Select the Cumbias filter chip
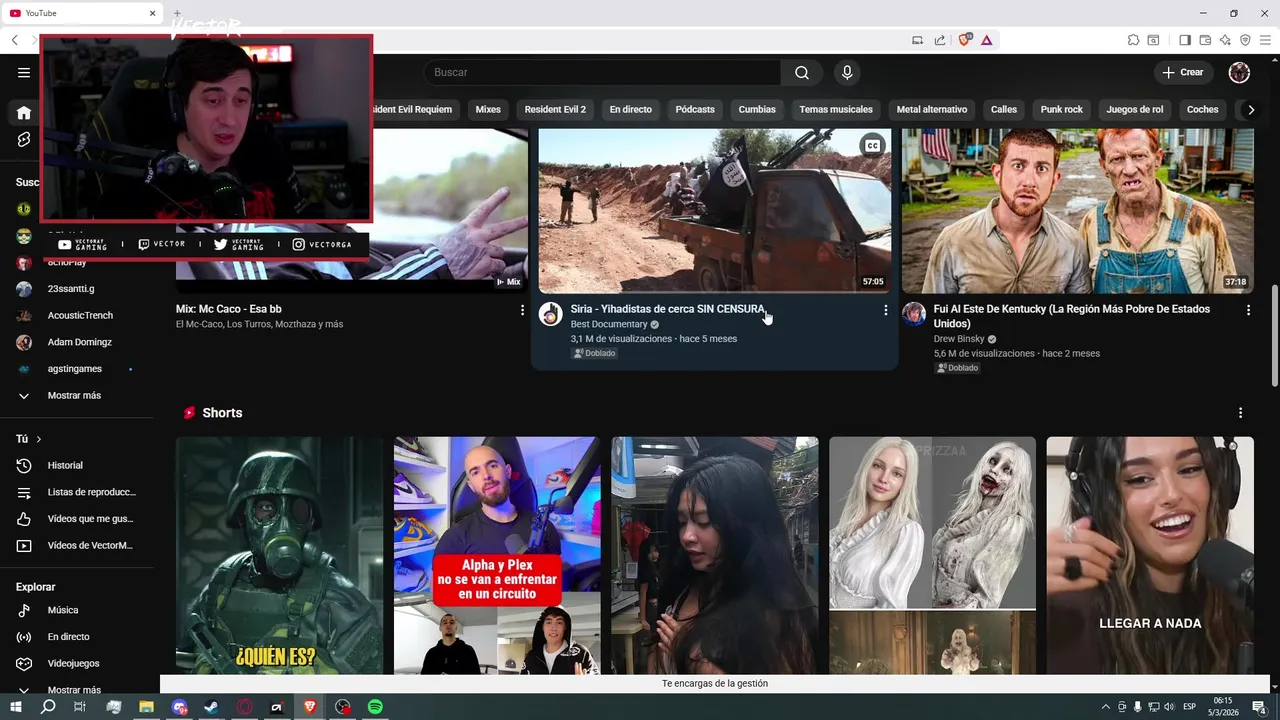The image size is (1280, 720). point(757,109)
